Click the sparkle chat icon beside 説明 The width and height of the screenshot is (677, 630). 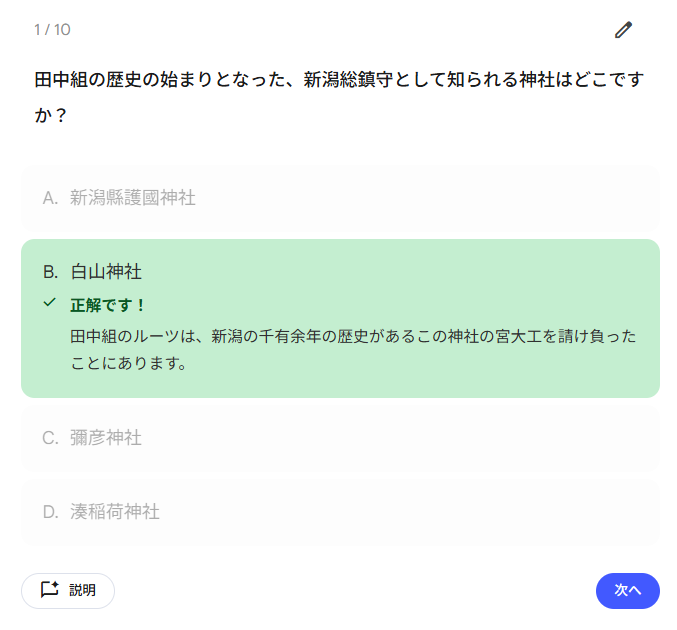point(49,590)
